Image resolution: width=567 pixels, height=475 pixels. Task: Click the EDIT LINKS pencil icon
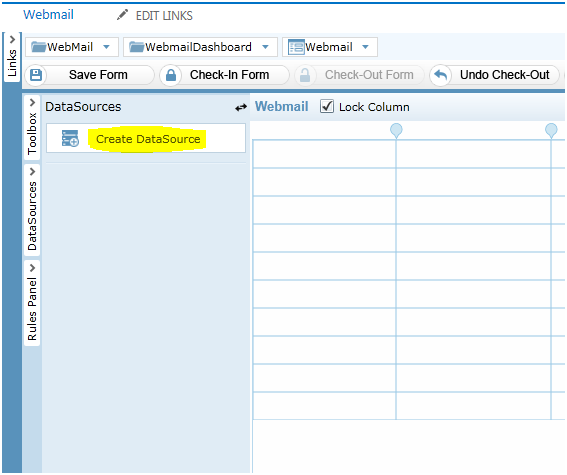tap(122, 15)
